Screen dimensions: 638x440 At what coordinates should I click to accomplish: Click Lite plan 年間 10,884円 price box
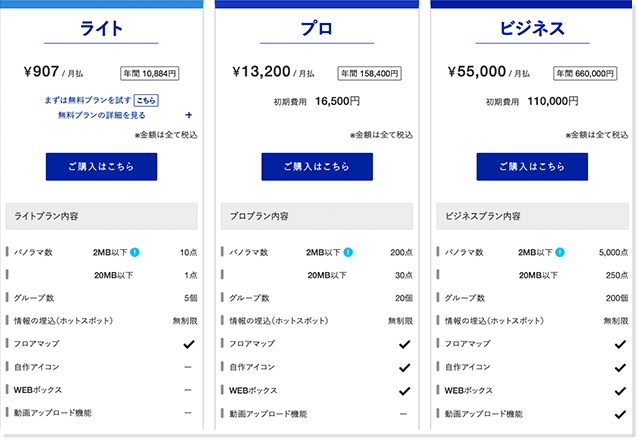151,73
